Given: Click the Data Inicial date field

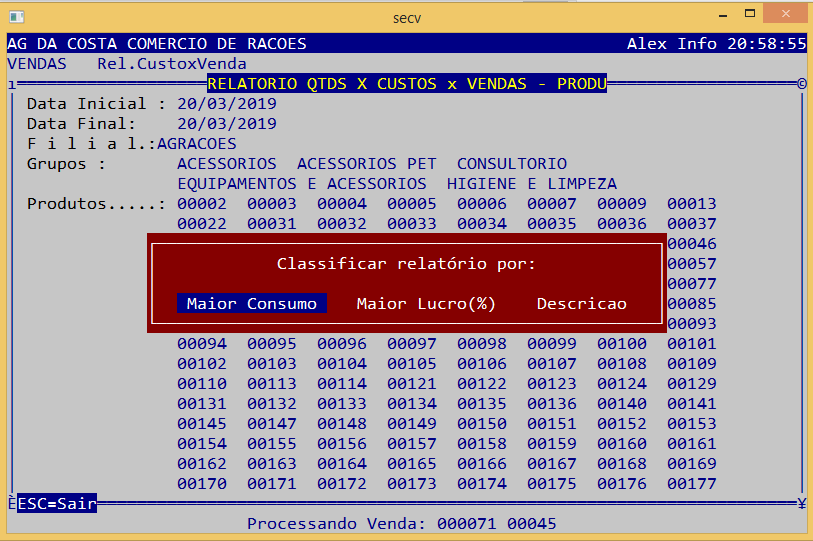Looking at the screenshot, I should pyautogui.click(x=226, y=104).
